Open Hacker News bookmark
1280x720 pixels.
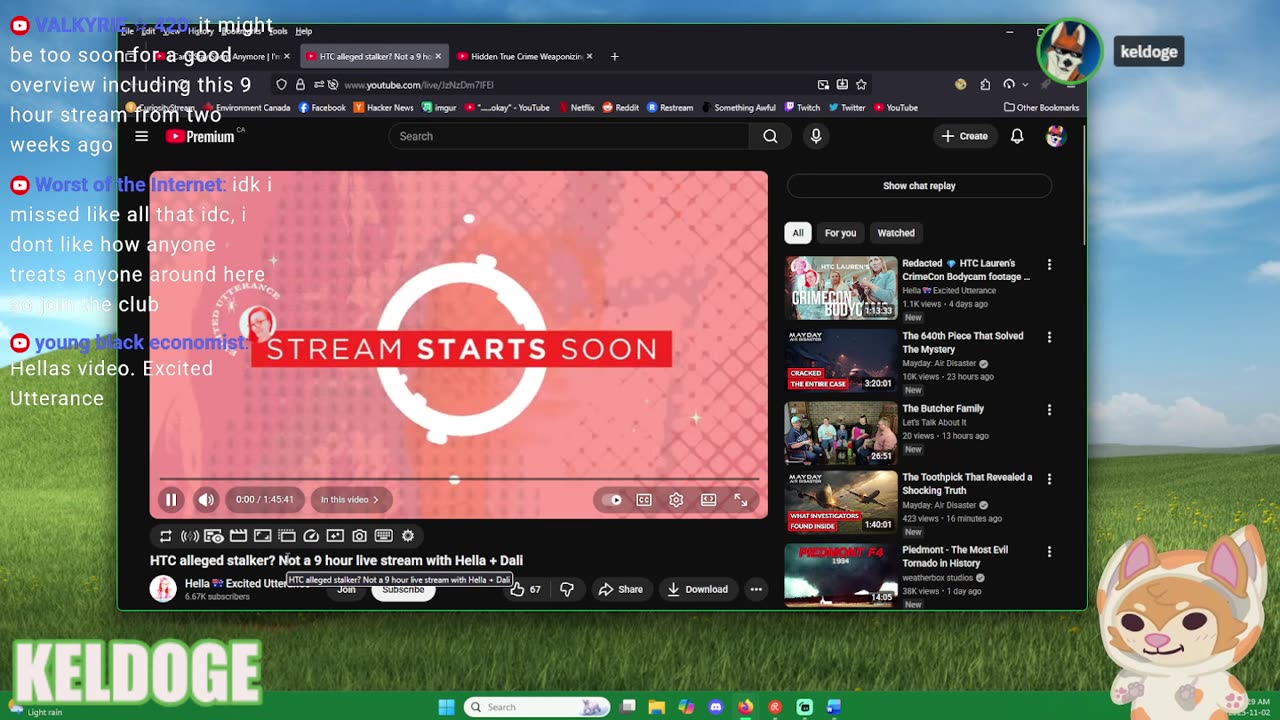pyautogui.click(x=383, y=108)
